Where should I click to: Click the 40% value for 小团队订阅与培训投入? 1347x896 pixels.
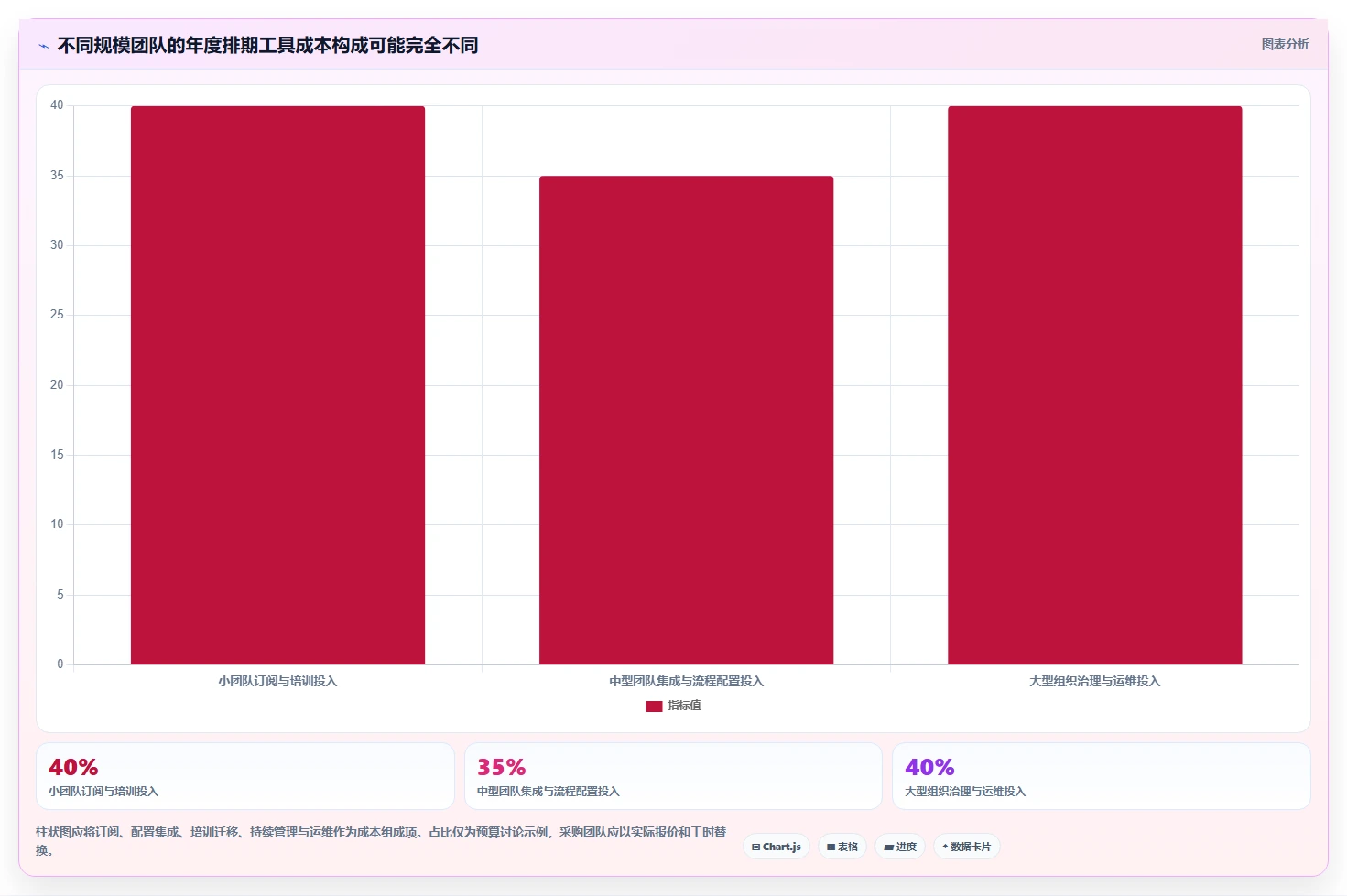pyautogui.click(x=73, y=767)
